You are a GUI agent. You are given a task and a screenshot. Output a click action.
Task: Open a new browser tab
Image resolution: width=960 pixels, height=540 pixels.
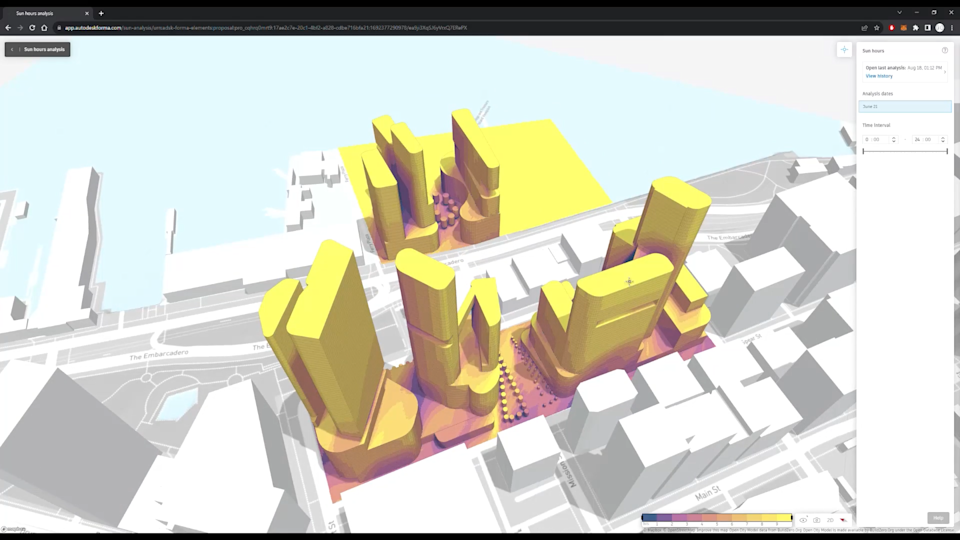pyautogui.click(x=101, y=13)
